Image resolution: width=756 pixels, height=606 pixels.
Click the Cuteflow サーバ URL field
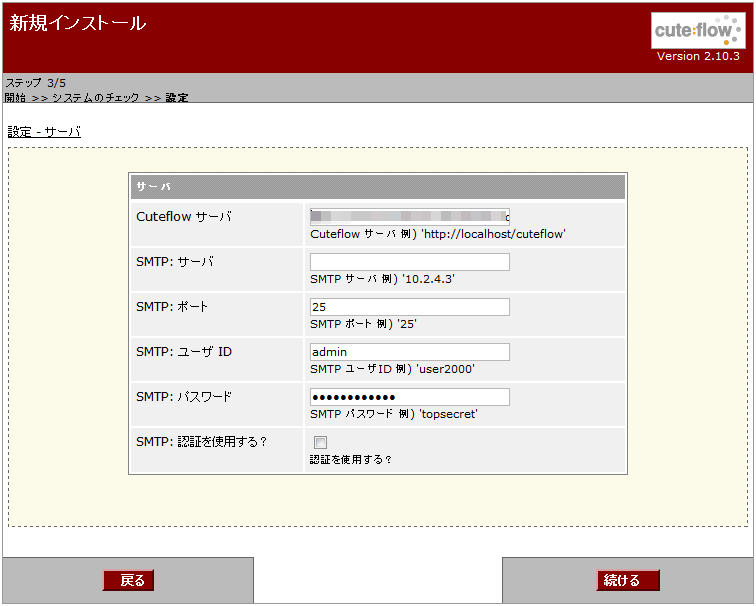(x=409, y=217)
